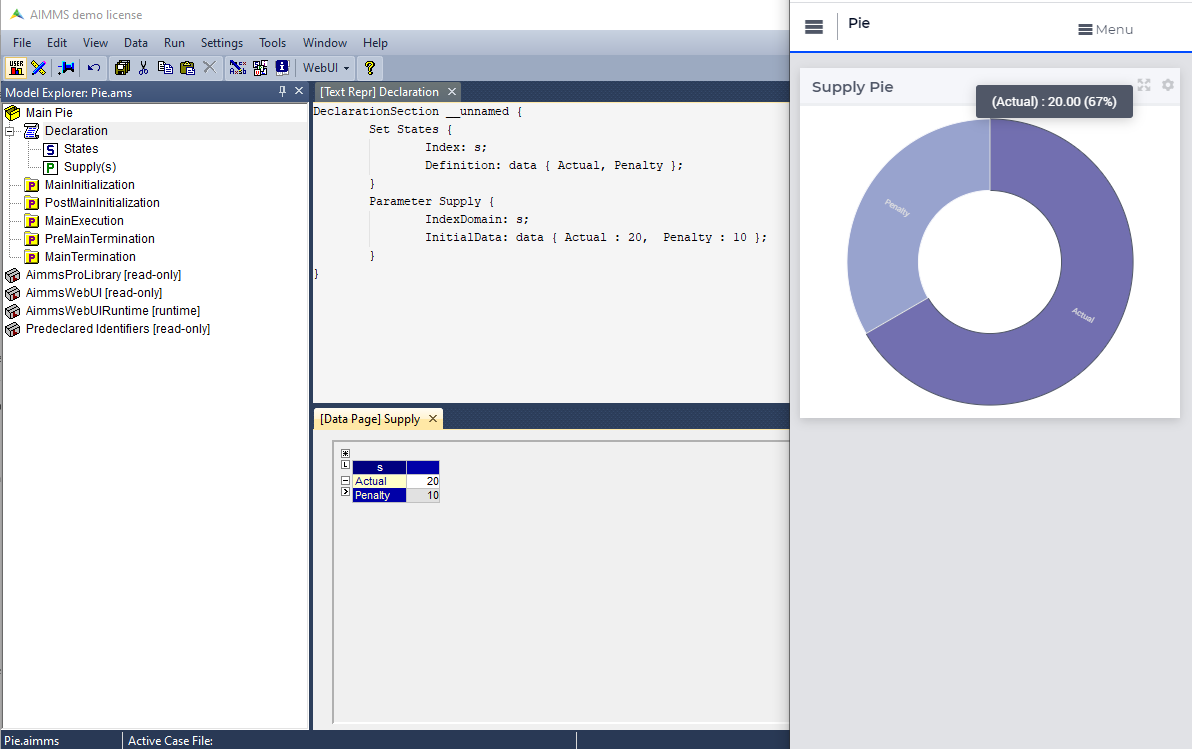This screenshot has height=749, width=1192.
Task: Click the grey X delete icon
Action: [x=209, y=68]
